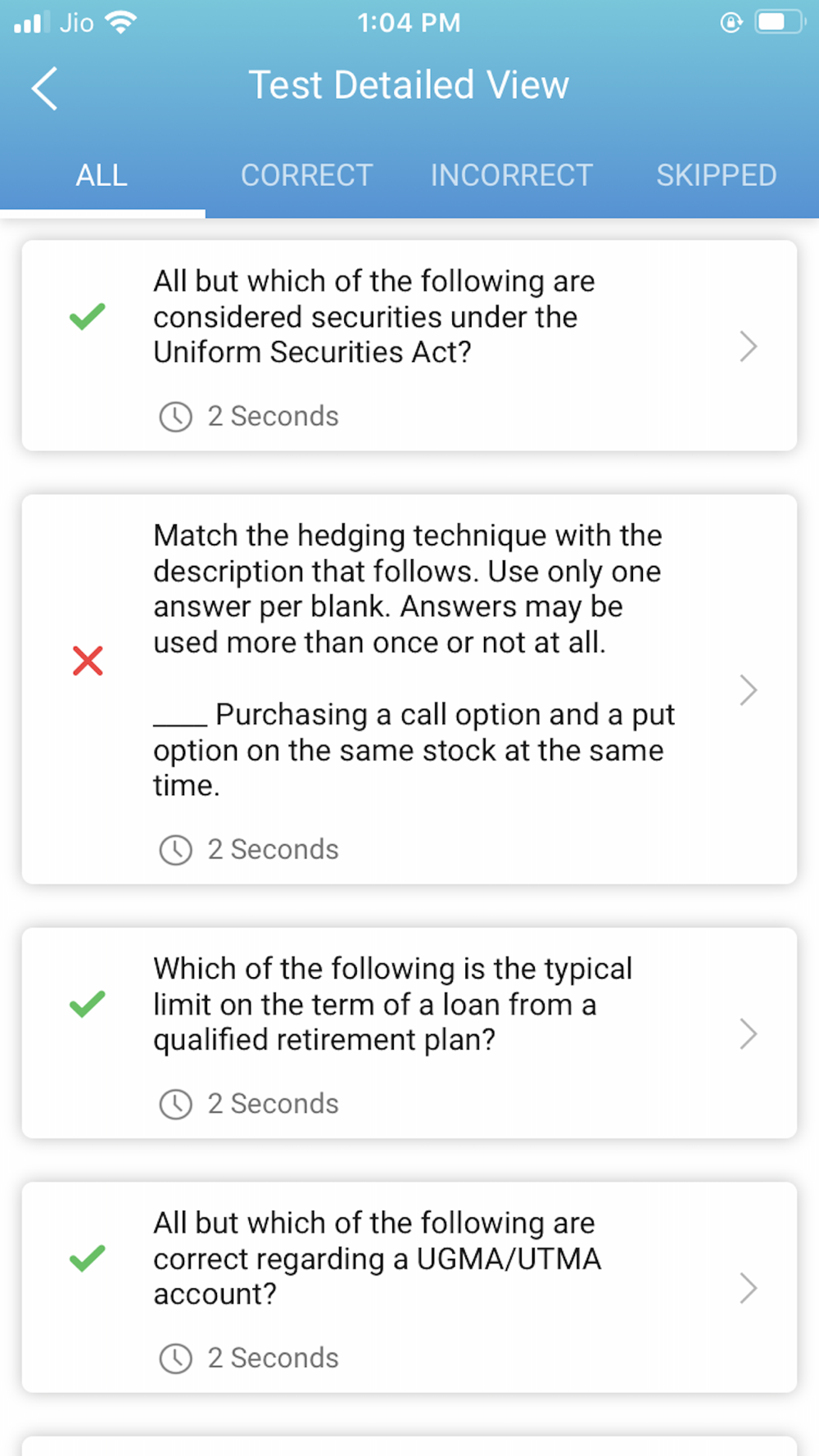The height and width of the screenshot is (1456, 819).
Task: Tap green checkmark on Uniform Securities Act question
Action: [x=88, y=316]
